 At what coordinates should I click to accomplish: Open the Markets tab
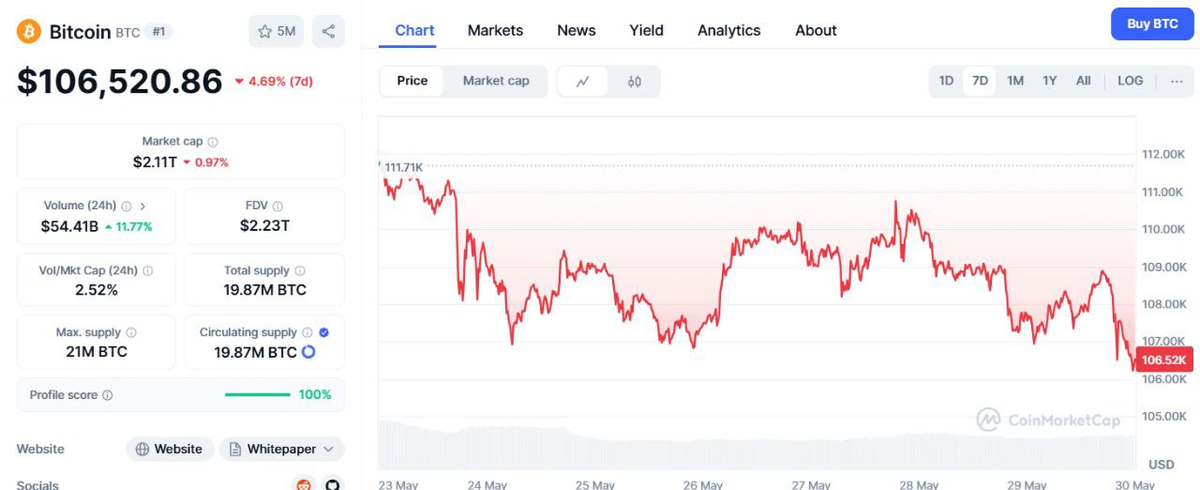click(495, 30)
